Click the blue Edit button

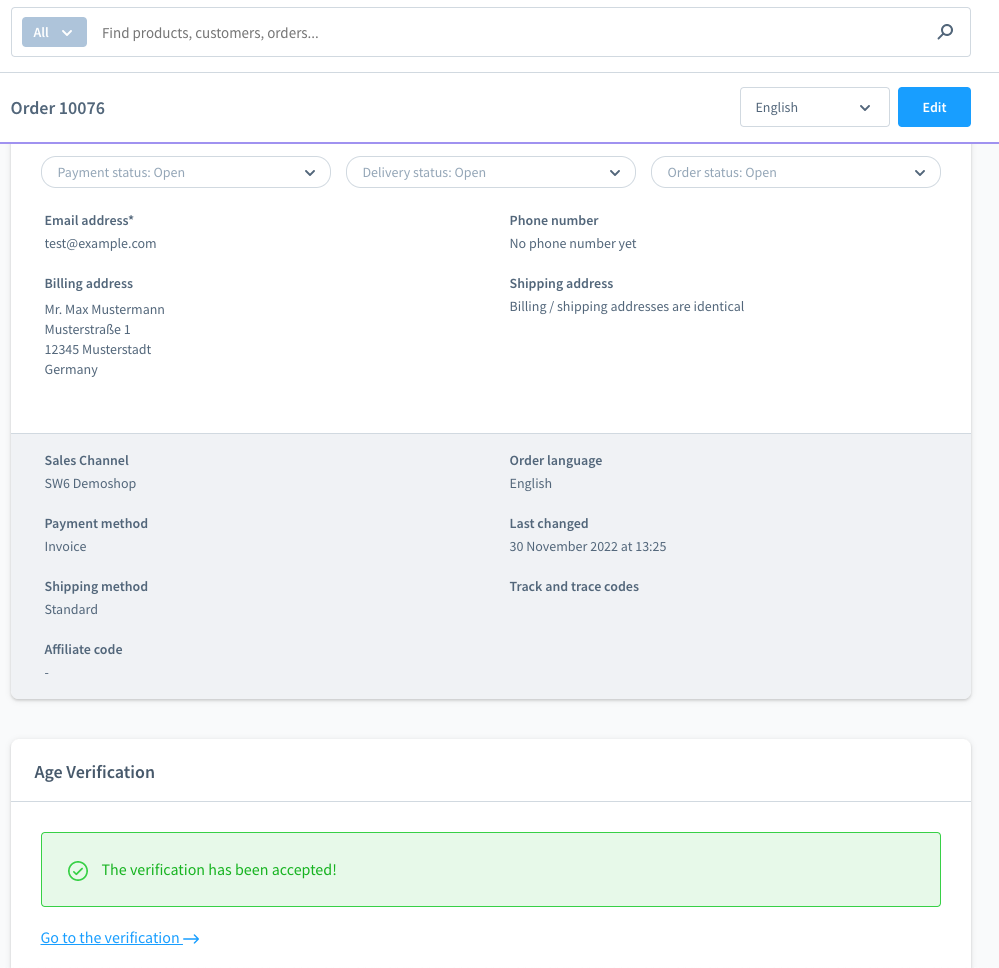click(934, 107)
